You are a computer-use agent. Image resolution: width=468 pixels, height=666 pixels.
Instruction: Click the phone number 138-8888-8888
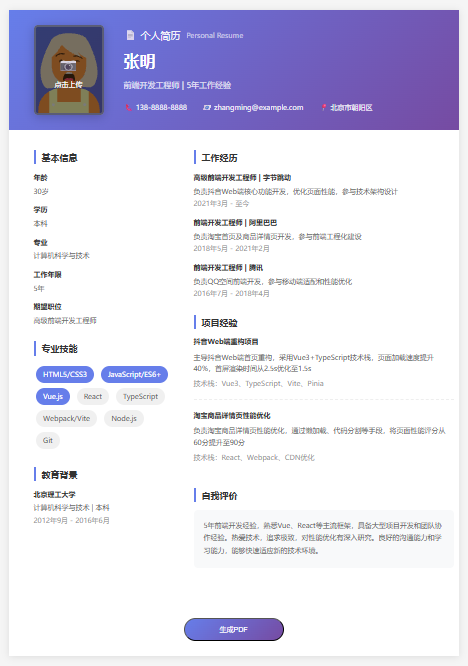tap(161, 107)
